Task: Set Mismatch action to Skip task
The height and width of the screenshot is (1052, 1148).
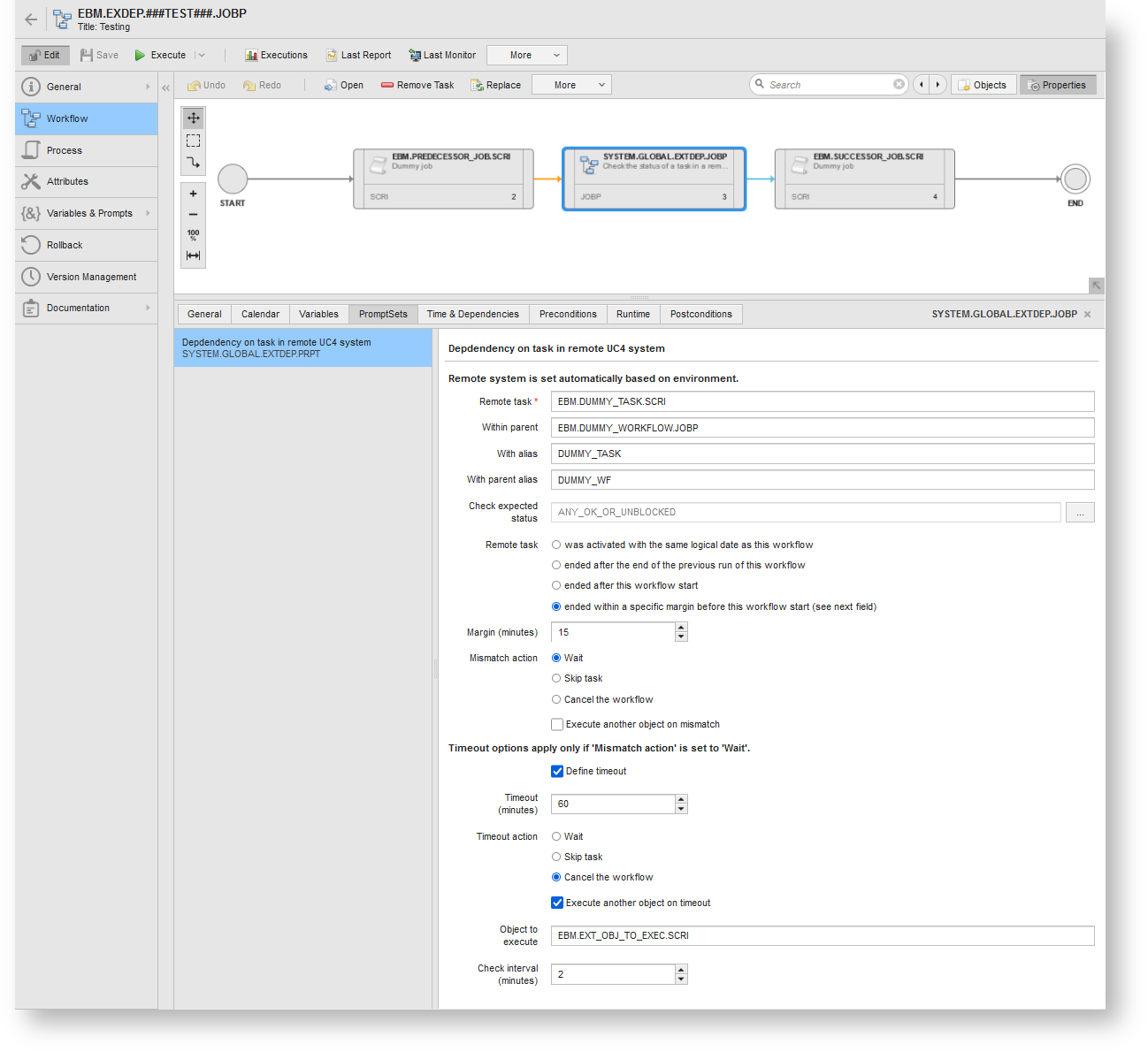Action: tap(556, 678)
